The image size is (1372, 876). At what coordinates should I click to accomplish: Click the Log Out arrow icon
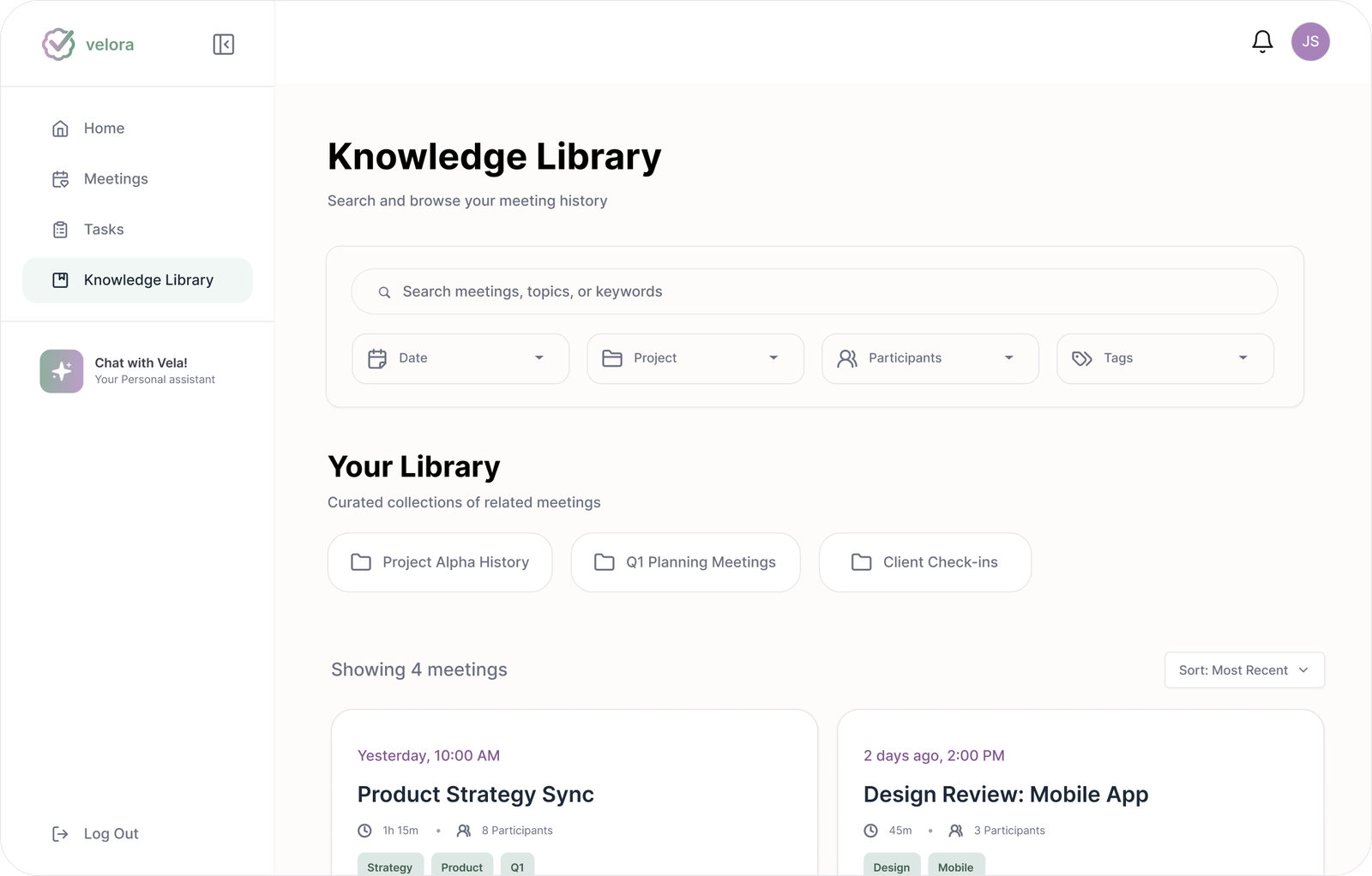[x=60, y=834]
